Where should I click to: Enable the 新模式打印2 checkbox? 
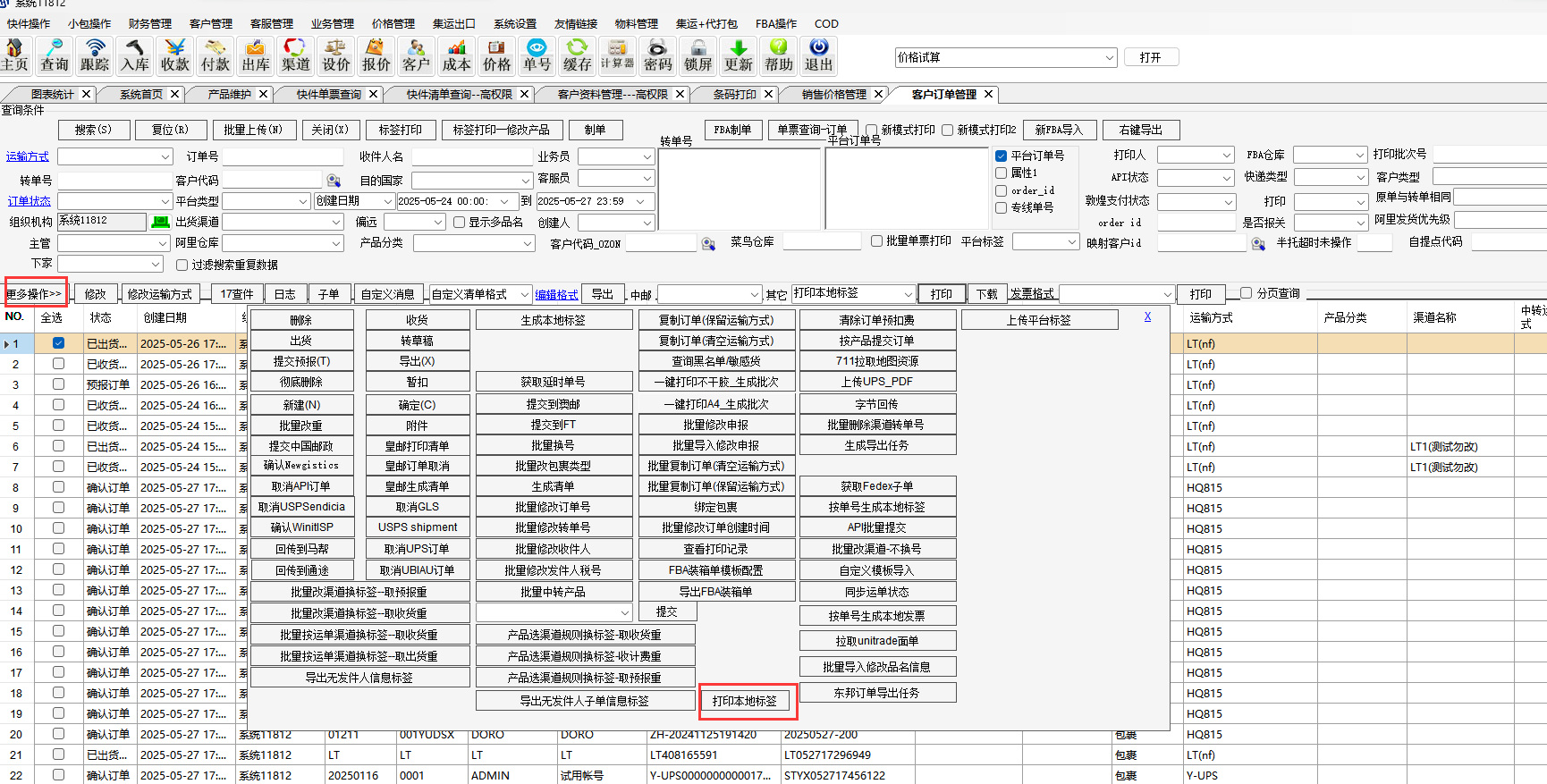click(x=948, y=130)
